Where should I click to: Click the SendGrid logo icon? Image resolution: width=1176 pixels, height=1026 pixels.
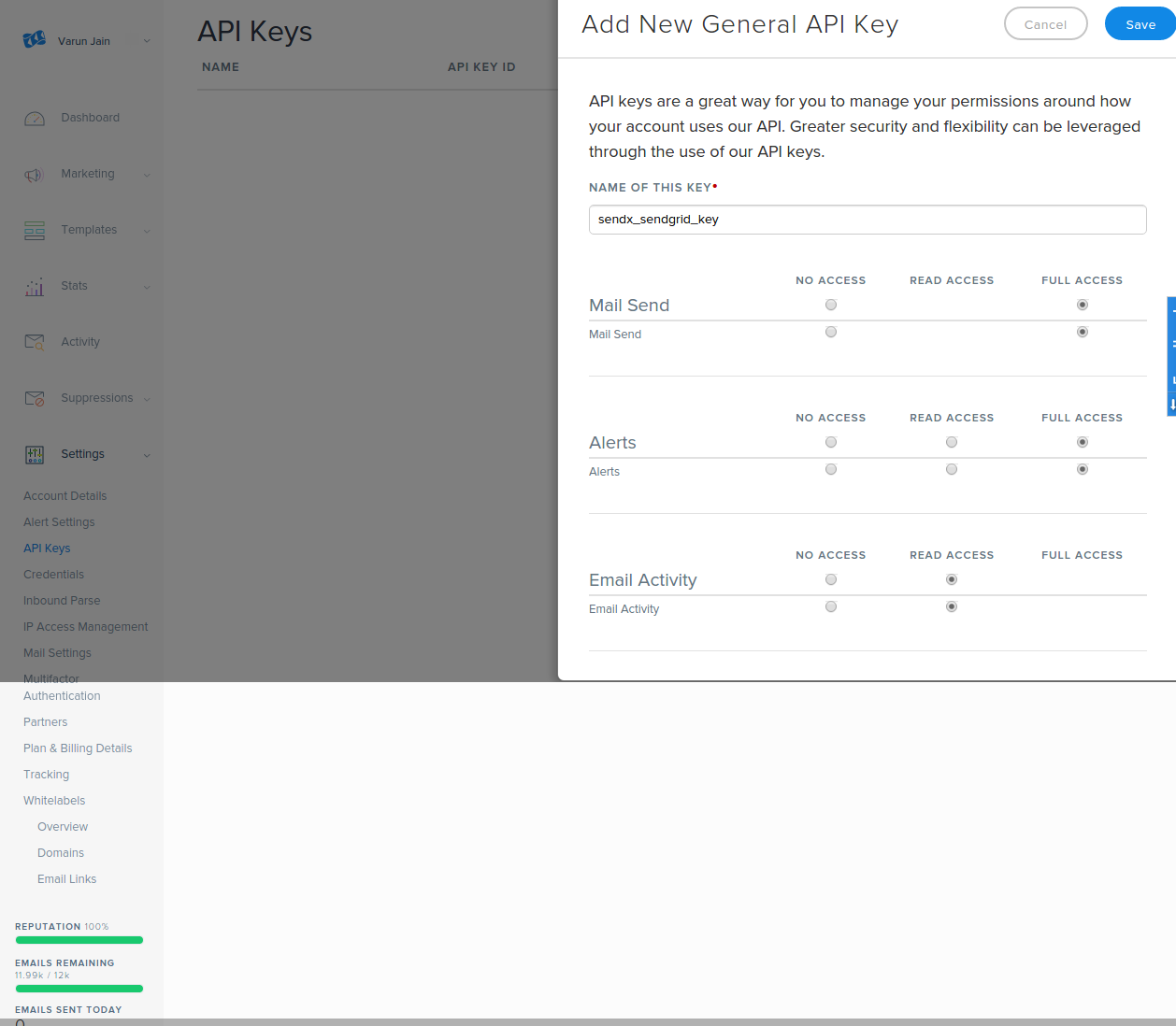point(35,39)
